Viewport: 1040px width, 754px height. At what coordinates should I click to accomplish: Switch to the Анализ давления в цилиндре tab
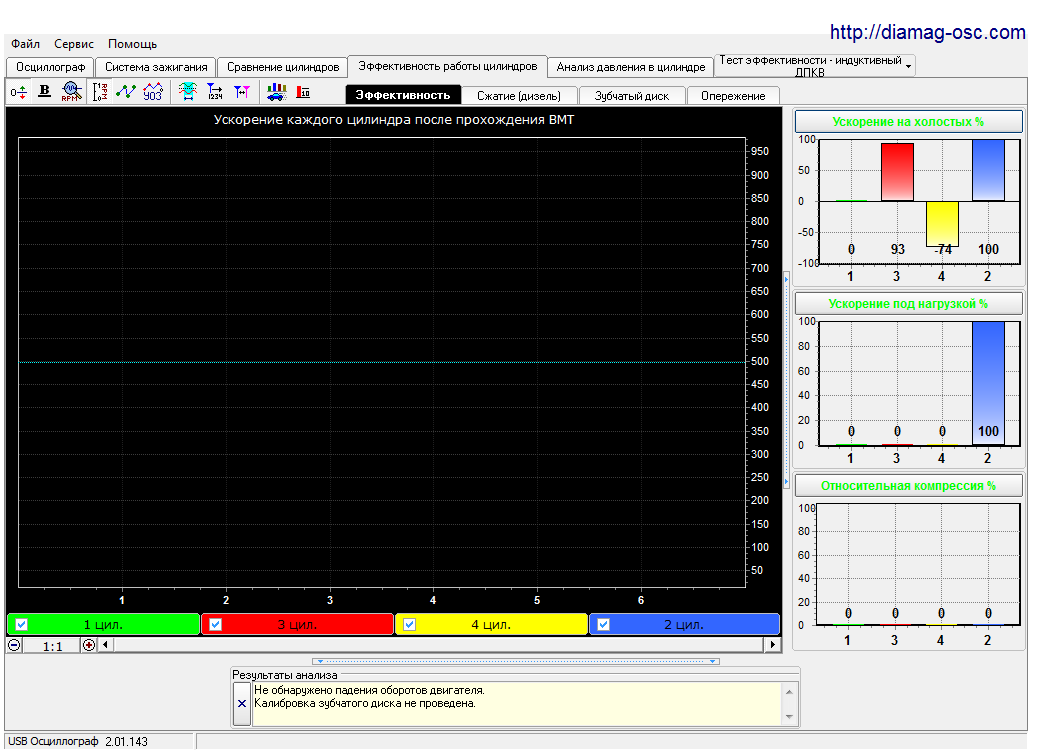(631, 67)
